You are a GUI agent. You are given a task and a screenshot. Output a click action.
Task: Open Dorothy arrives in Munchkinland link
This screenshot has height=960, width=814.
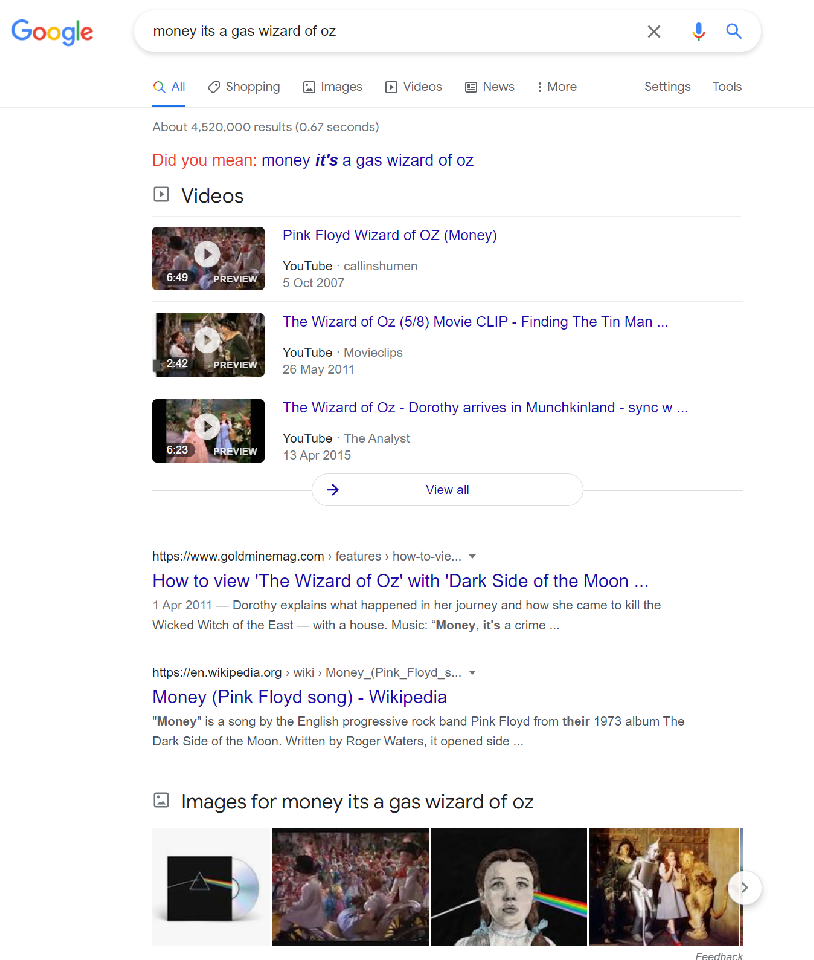[x=485, y=408]
